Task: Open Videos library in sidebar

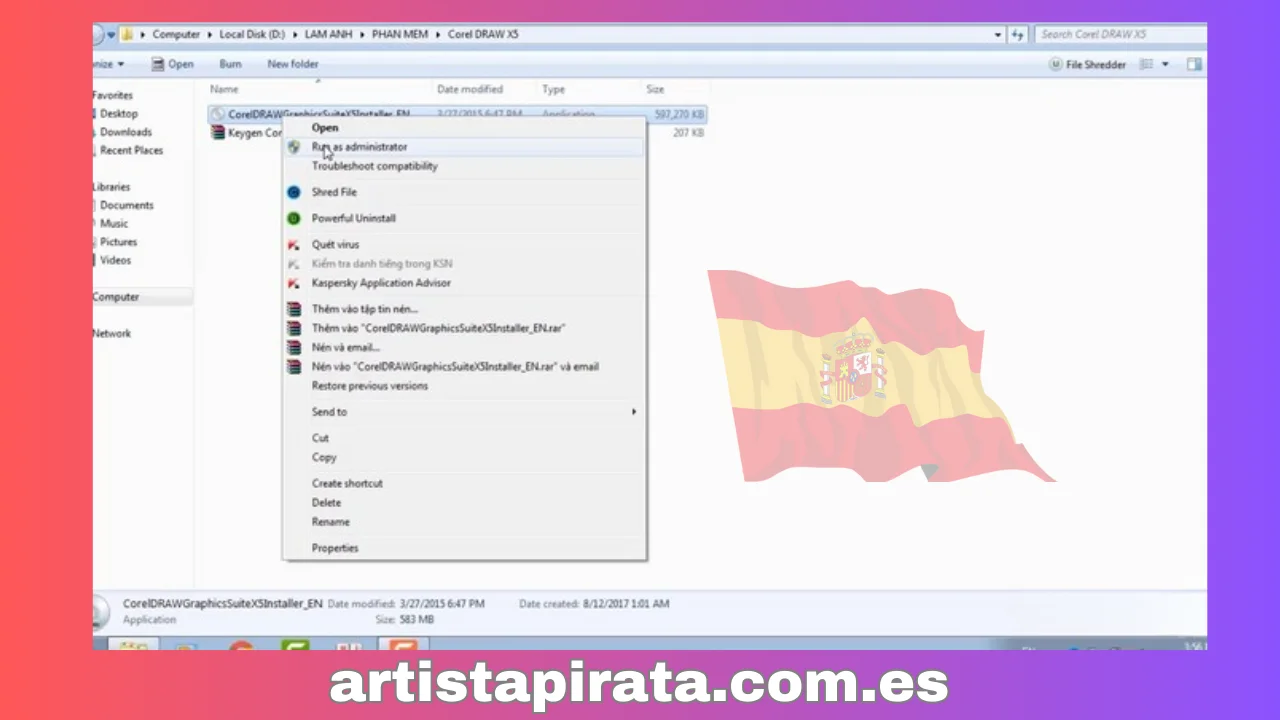Action: coord(115,260)
